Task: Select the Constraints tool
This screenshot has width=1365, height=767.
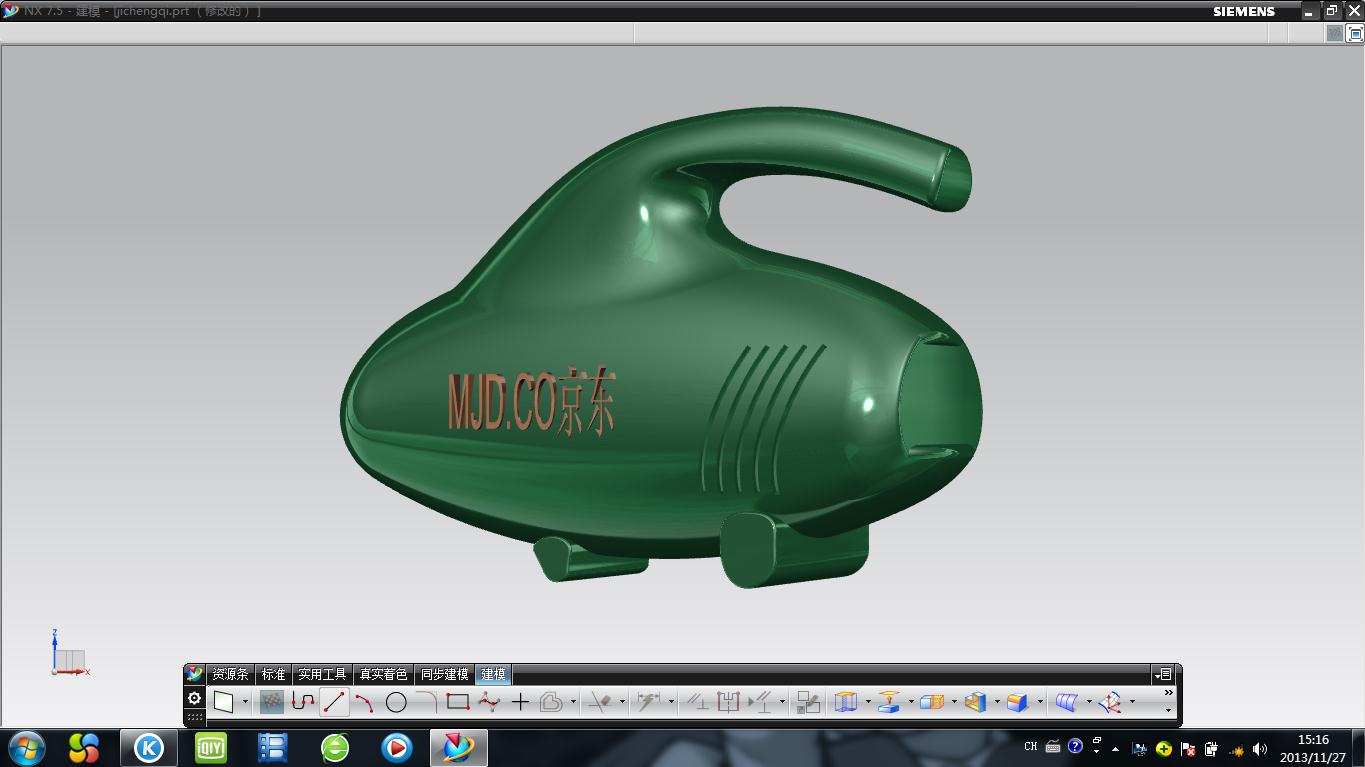Action: 697,702
